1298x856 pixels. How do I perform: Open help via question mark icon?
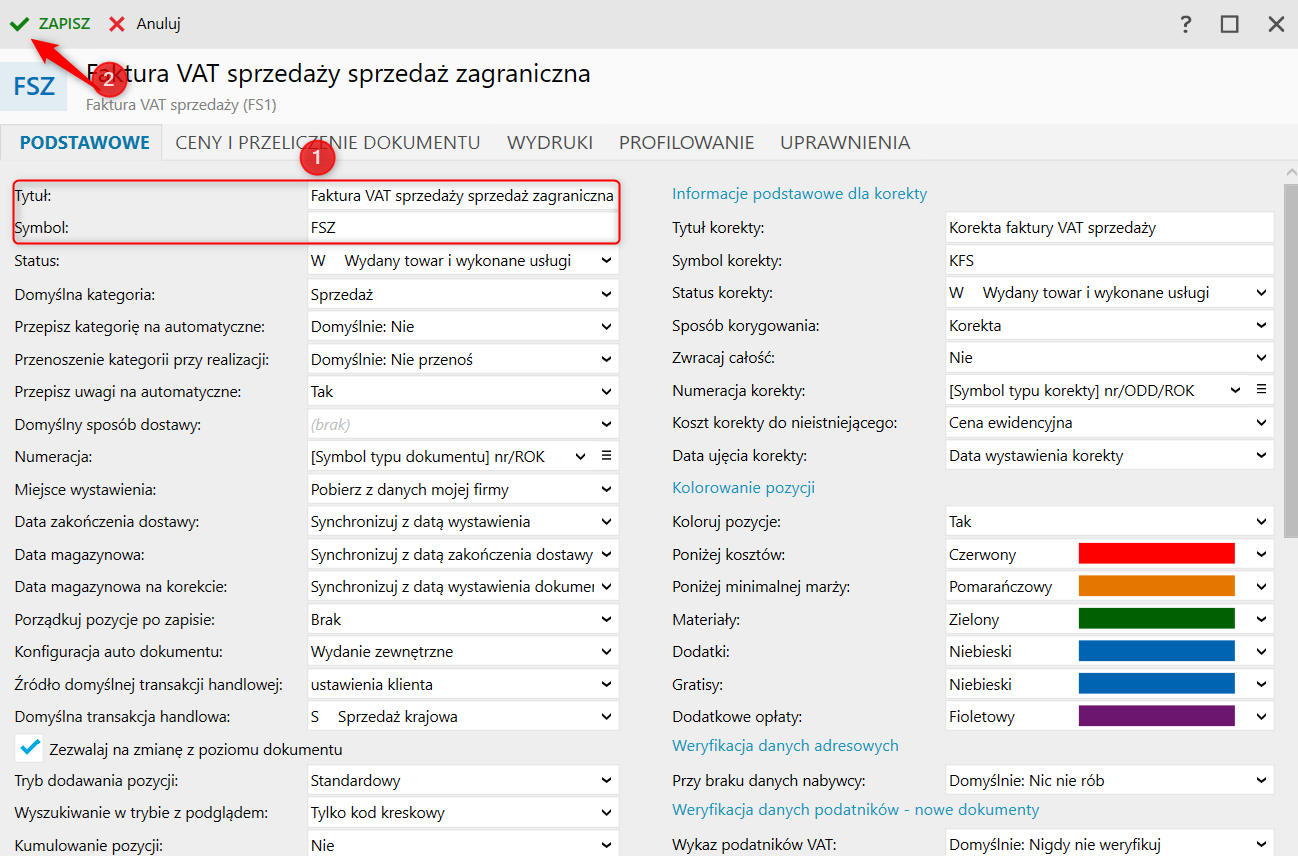[x=1186, y=24]
